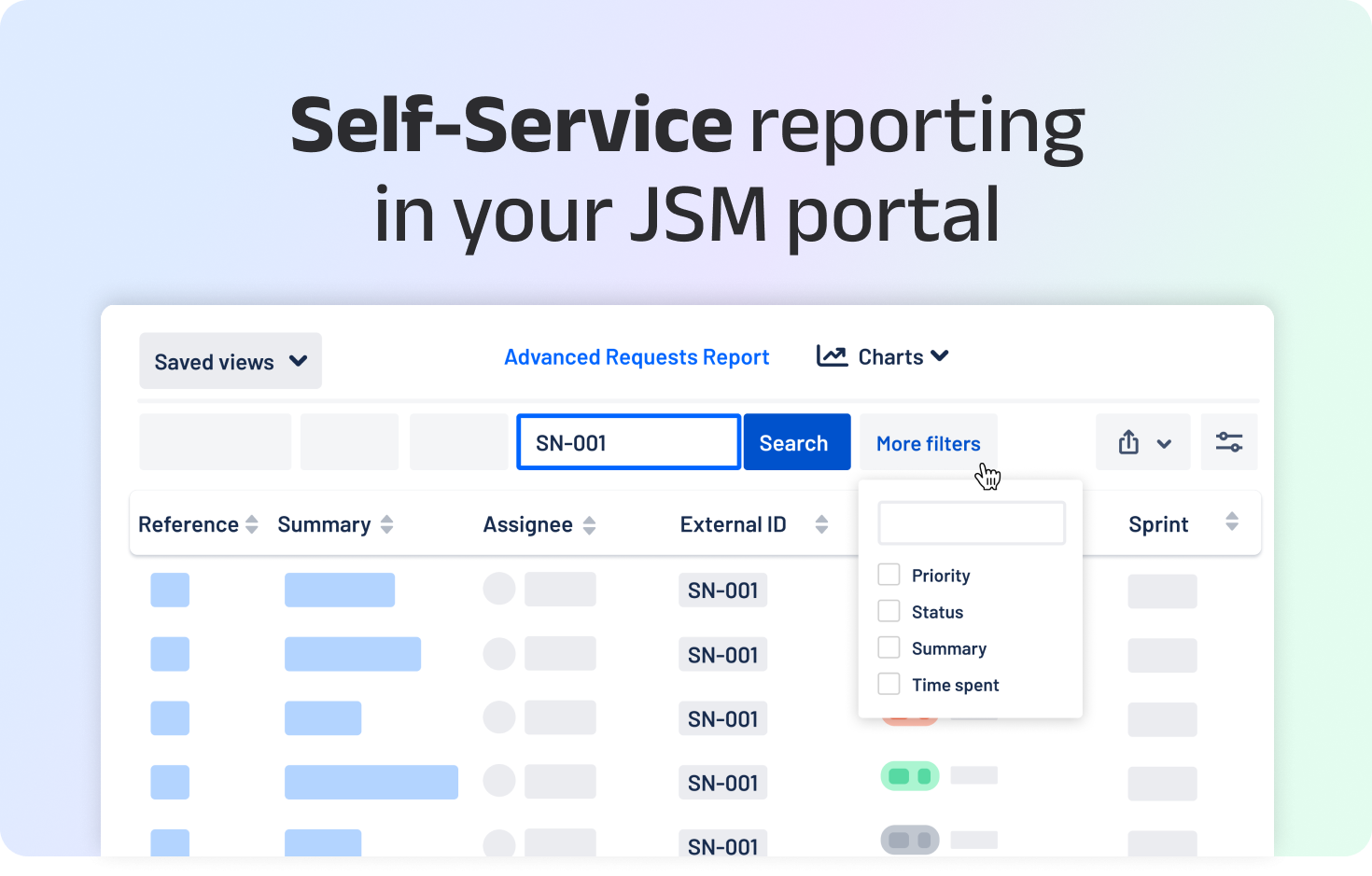The image size is (1372, 876).
Task: Check the Priority filter checkbox
Action: (889, 575)
